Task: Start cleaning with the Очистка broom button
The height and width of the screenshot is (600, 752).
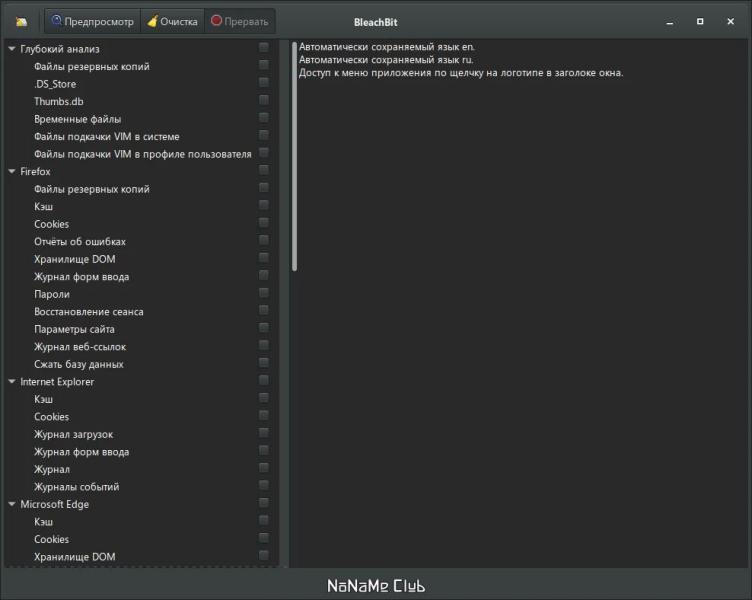Action: 173,22
